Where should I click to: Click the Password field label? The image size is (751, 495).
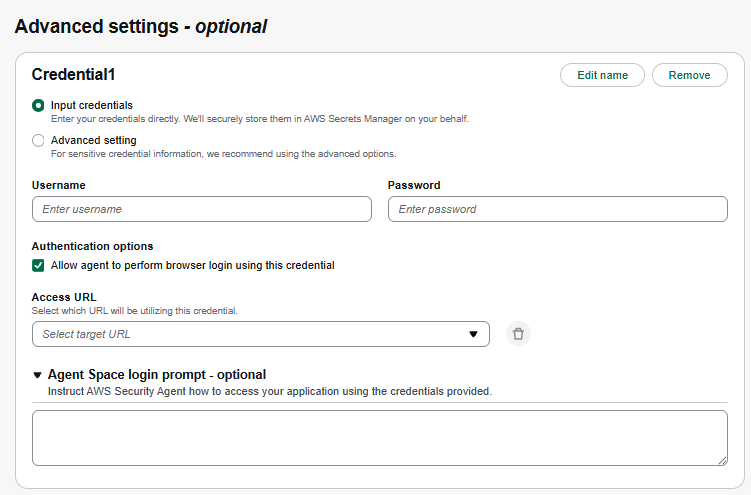pos(414,185)
